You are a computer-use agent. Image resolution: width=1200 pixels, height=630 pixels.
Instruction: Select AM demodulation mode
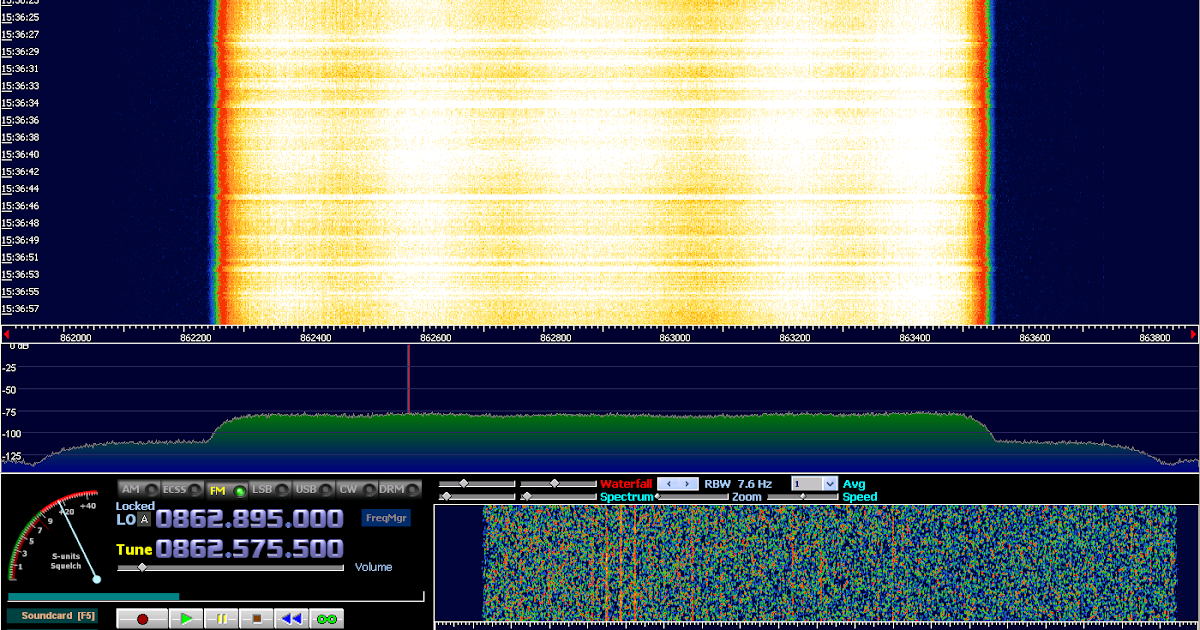(x=131, y=489)
